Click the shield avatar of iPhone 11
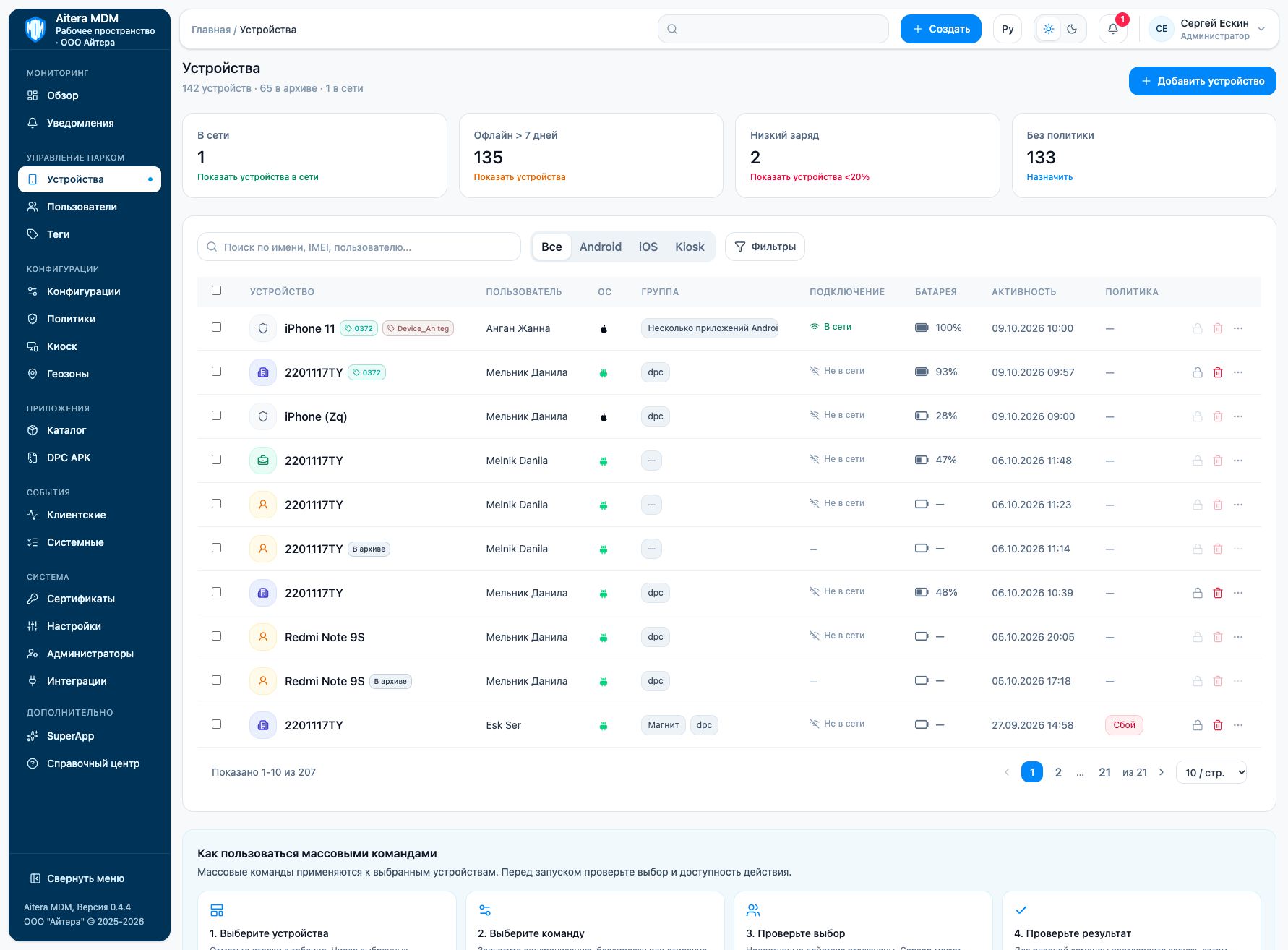The height and width of the screenshot is (950, 1288). (263, 328)
